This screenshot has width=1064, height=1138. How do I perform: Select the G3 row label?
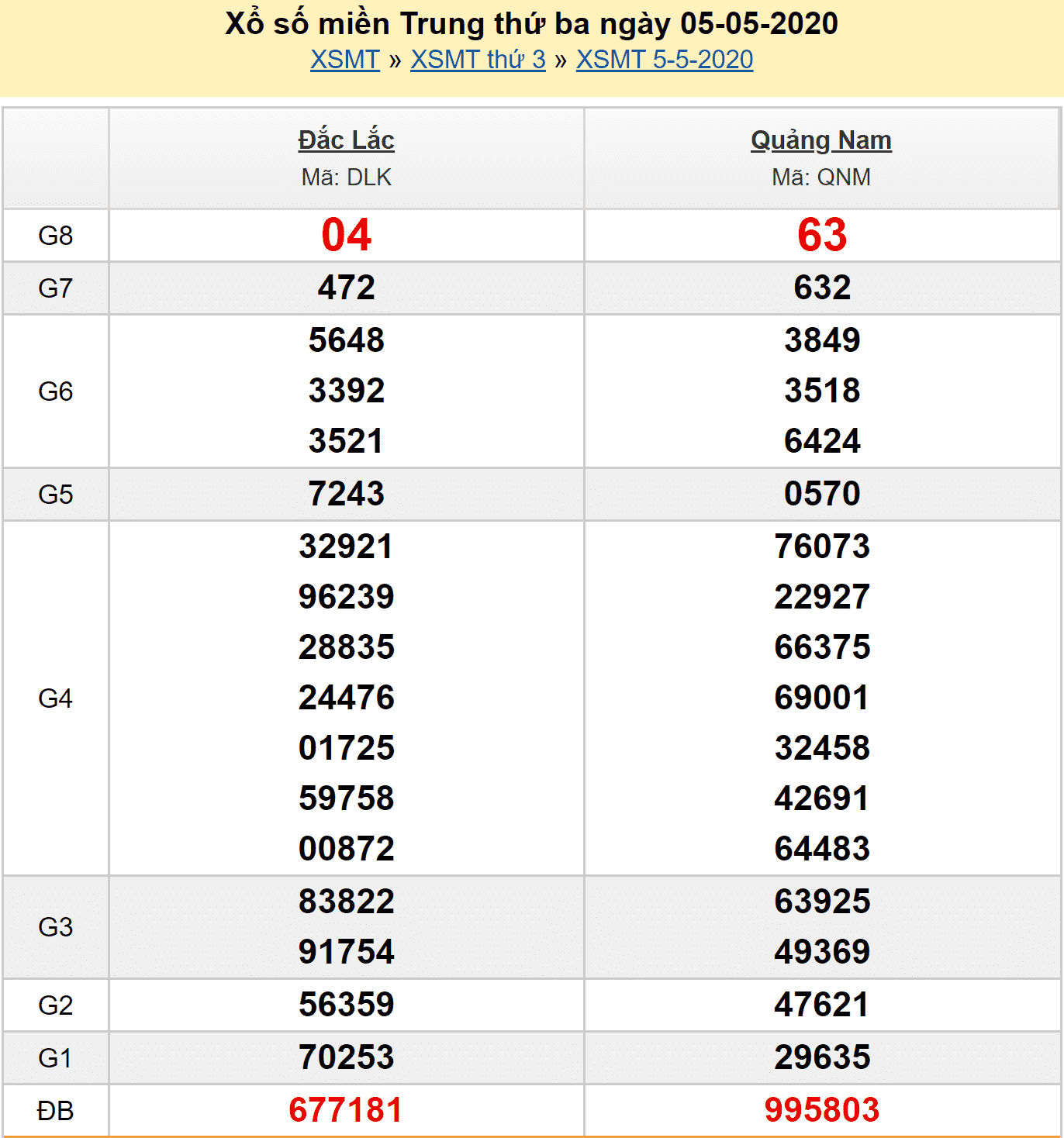click(56, 927)
